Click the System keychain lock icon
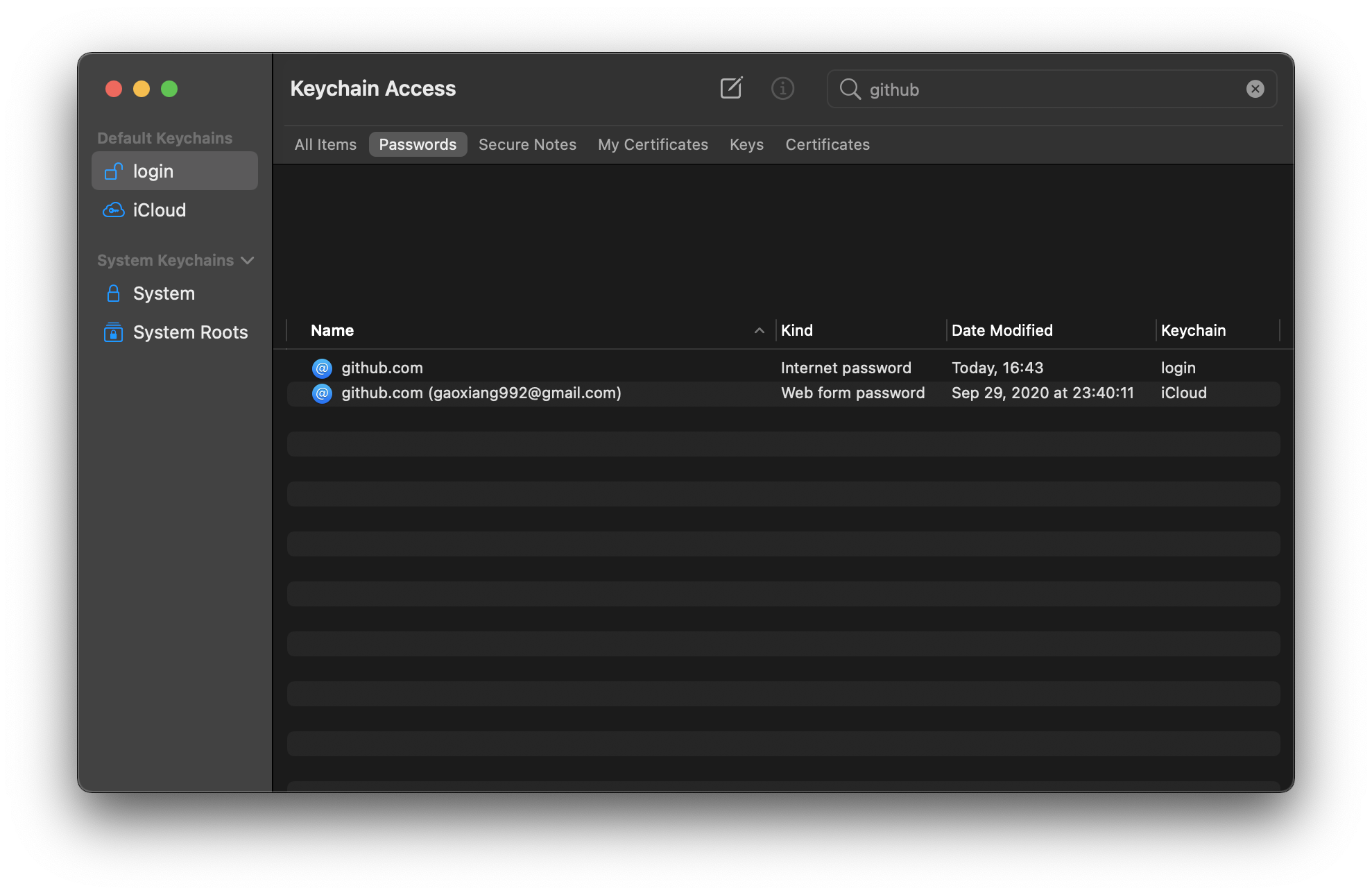 coord(113,293)
